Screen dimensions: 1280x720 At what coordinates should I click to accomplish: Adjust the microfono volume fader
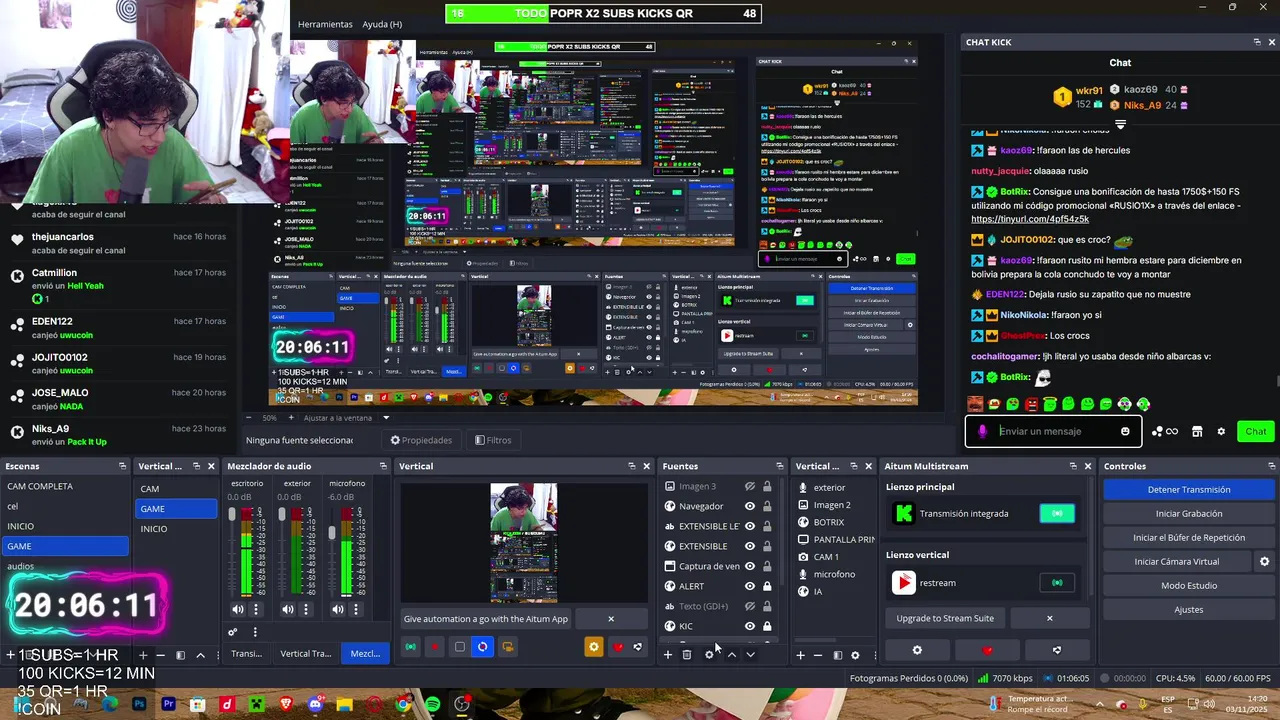(332, 533)
